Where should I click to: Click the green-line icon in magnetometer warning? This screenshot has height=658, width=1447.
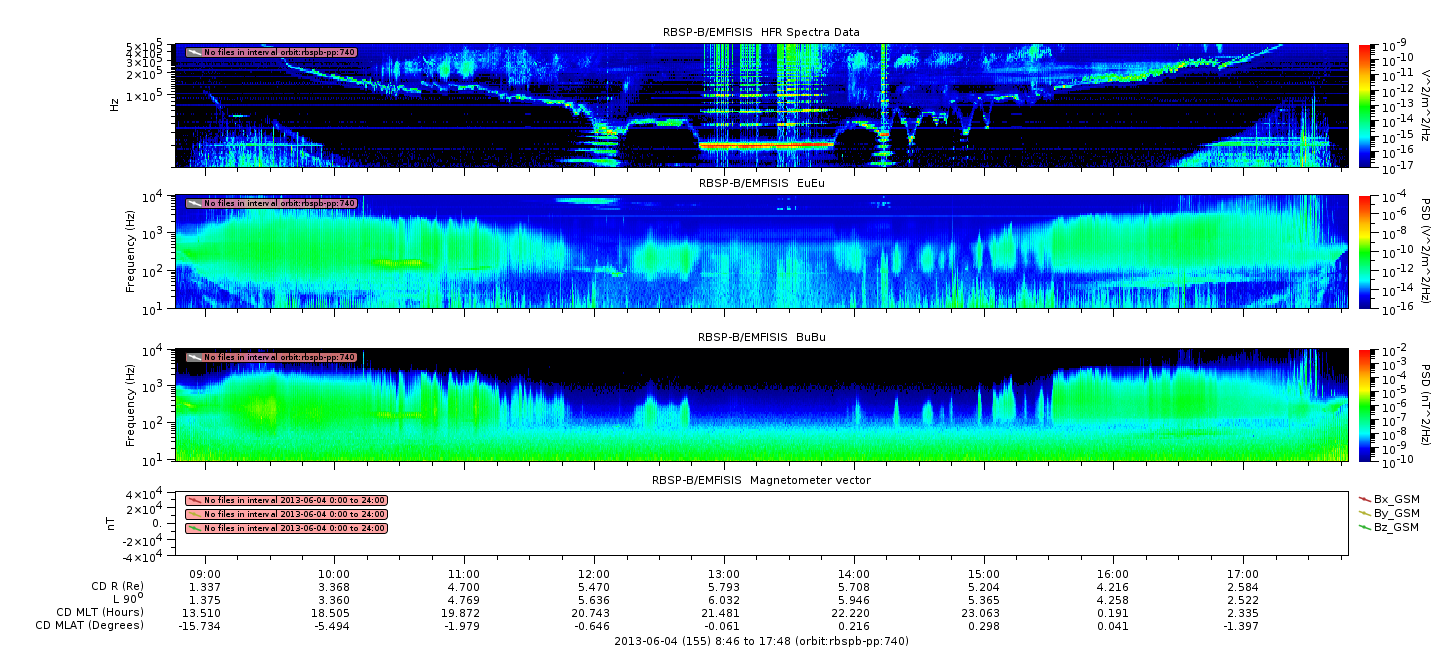tap(195, 528)
